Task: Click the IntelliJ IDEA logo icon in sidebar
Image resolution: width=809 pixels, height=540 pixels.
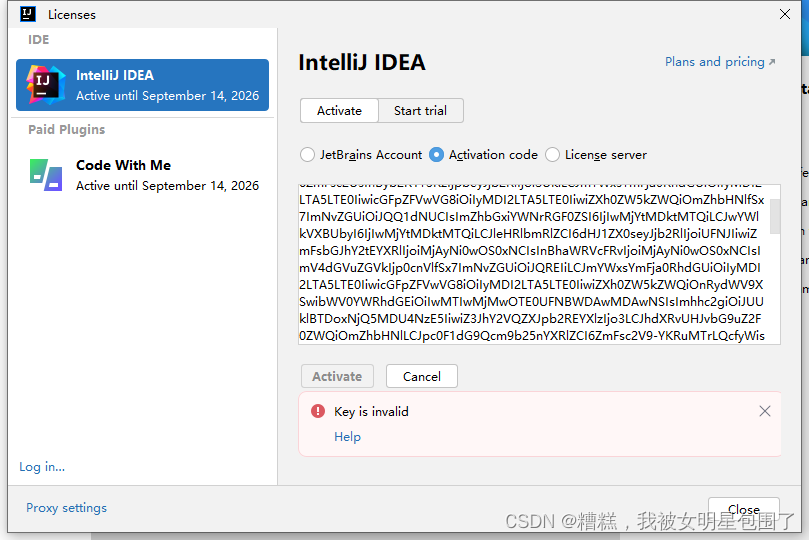Action: (x=46, y=85)
